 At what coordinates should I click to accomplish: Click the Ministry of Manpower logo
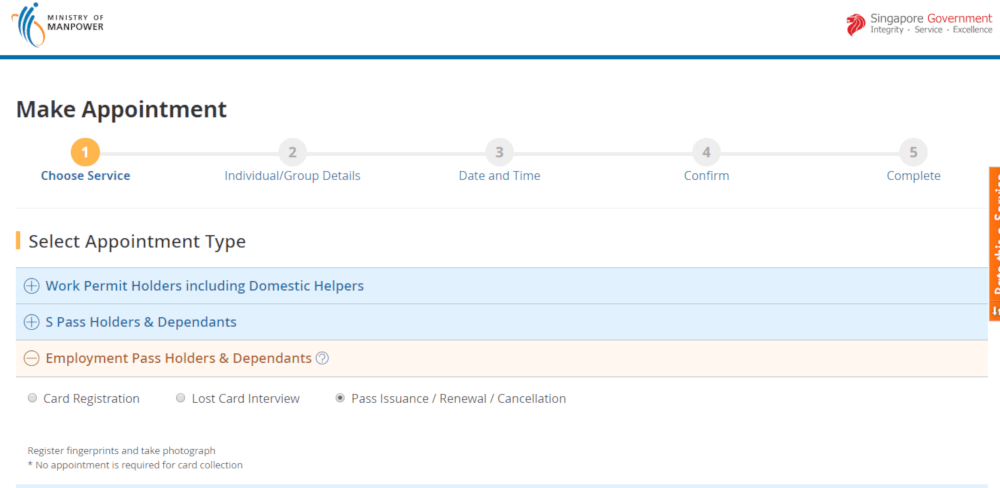[x=57, y=25]
